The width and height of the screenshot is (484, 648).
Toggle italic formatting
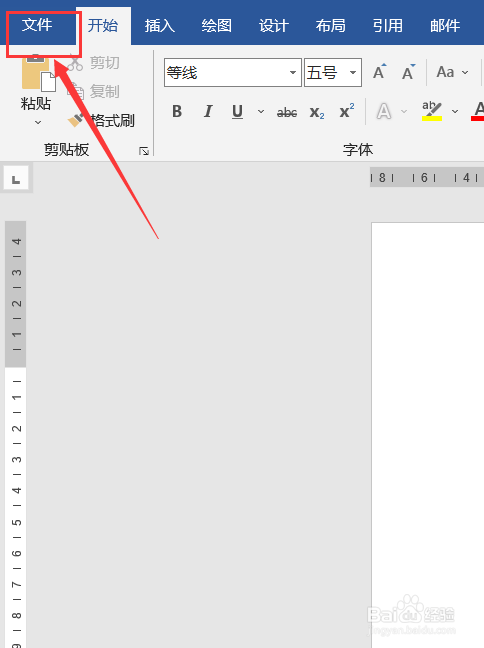(x=208, y=111)
